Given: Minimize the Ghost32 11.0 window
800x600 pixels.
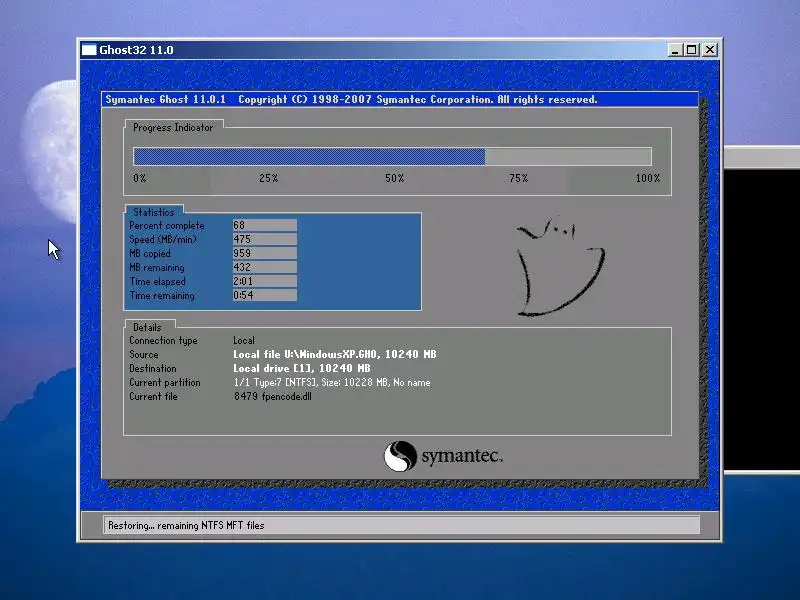Looking at the screenshot, I should tap(675, 49).
